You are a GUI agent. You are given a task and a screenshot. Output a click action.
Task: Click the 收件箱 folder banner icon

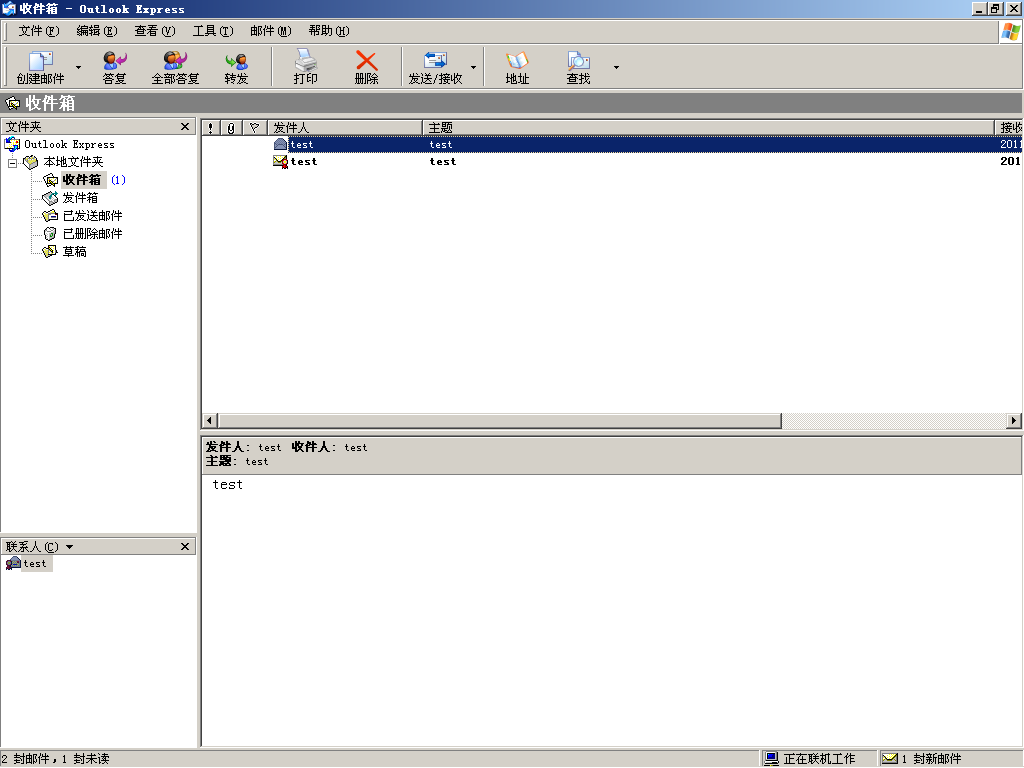point(12,103)
